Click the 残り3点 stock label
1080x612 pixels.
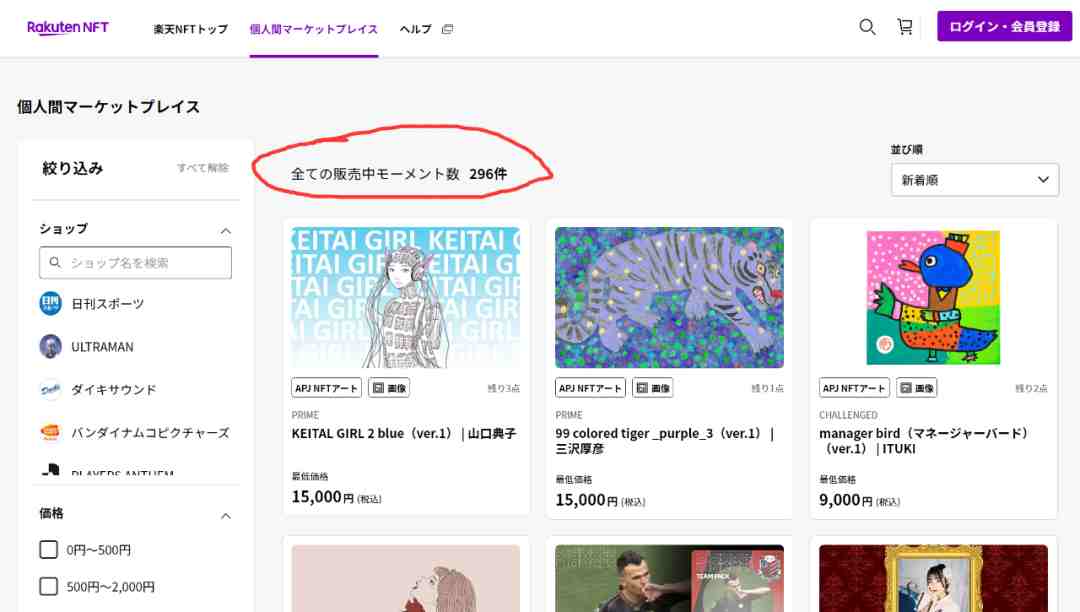point(503,388)
